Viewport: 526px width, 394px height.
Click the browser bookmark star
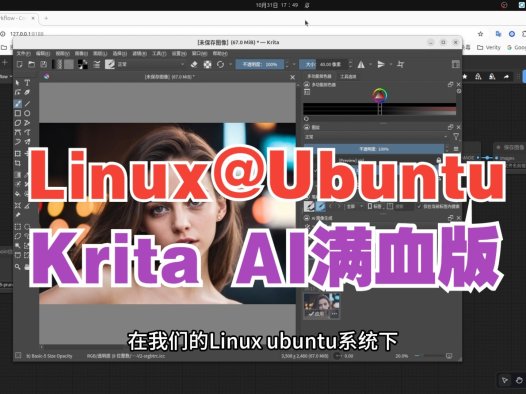[x=480, y=34]
